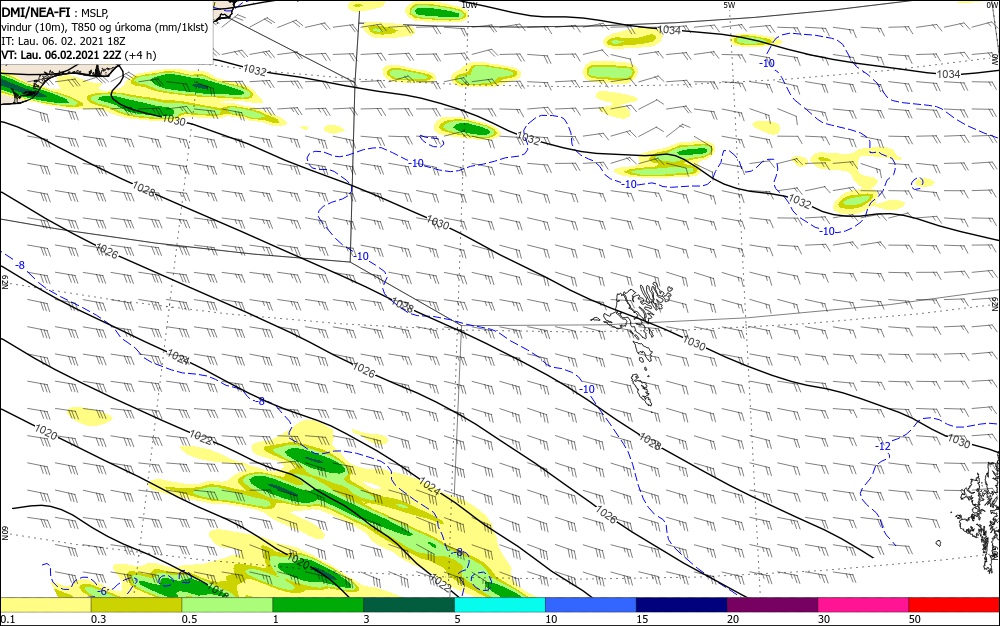The height and width of the screenshot is (626, 1000).
Task: Click the legend value '50'
Action: (915, 619)
